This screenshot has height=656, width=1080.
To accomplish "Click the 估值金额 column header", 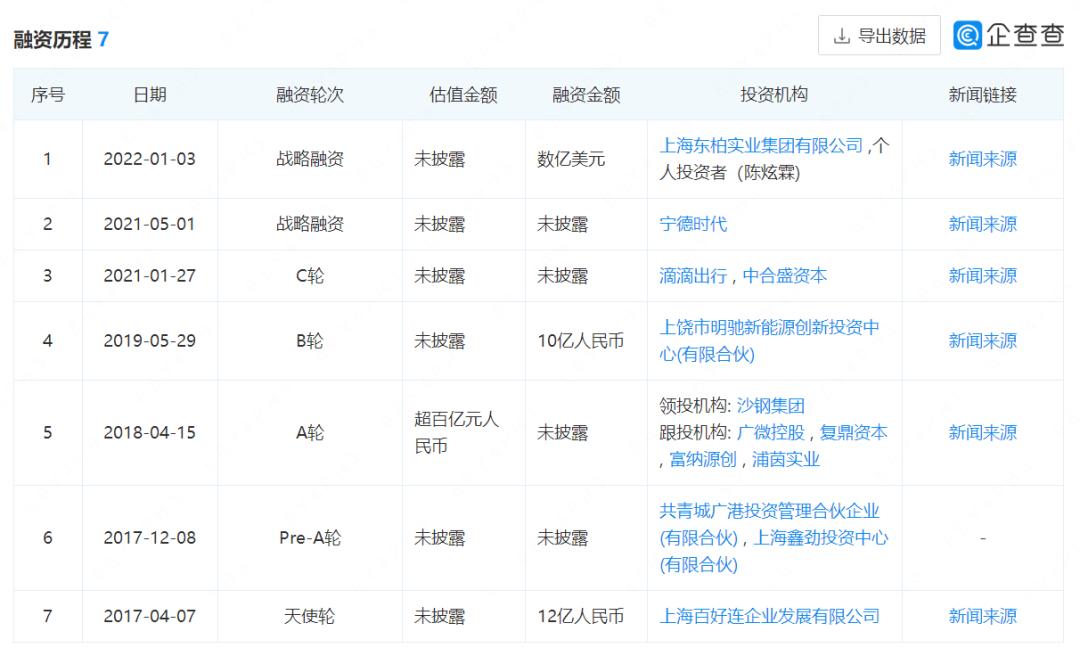I will [464, 94].
